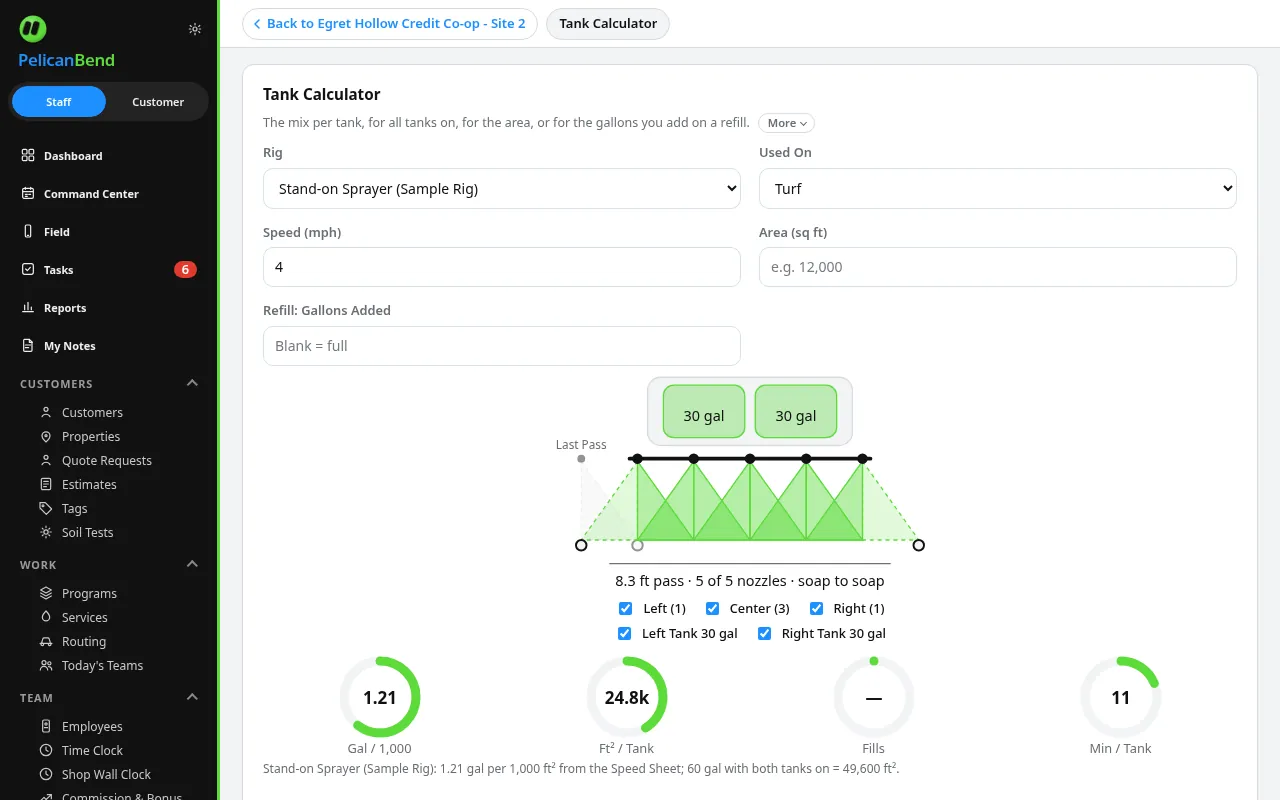Open the Rig dropdown
The image size is (1280, 800).
point(502,188)
